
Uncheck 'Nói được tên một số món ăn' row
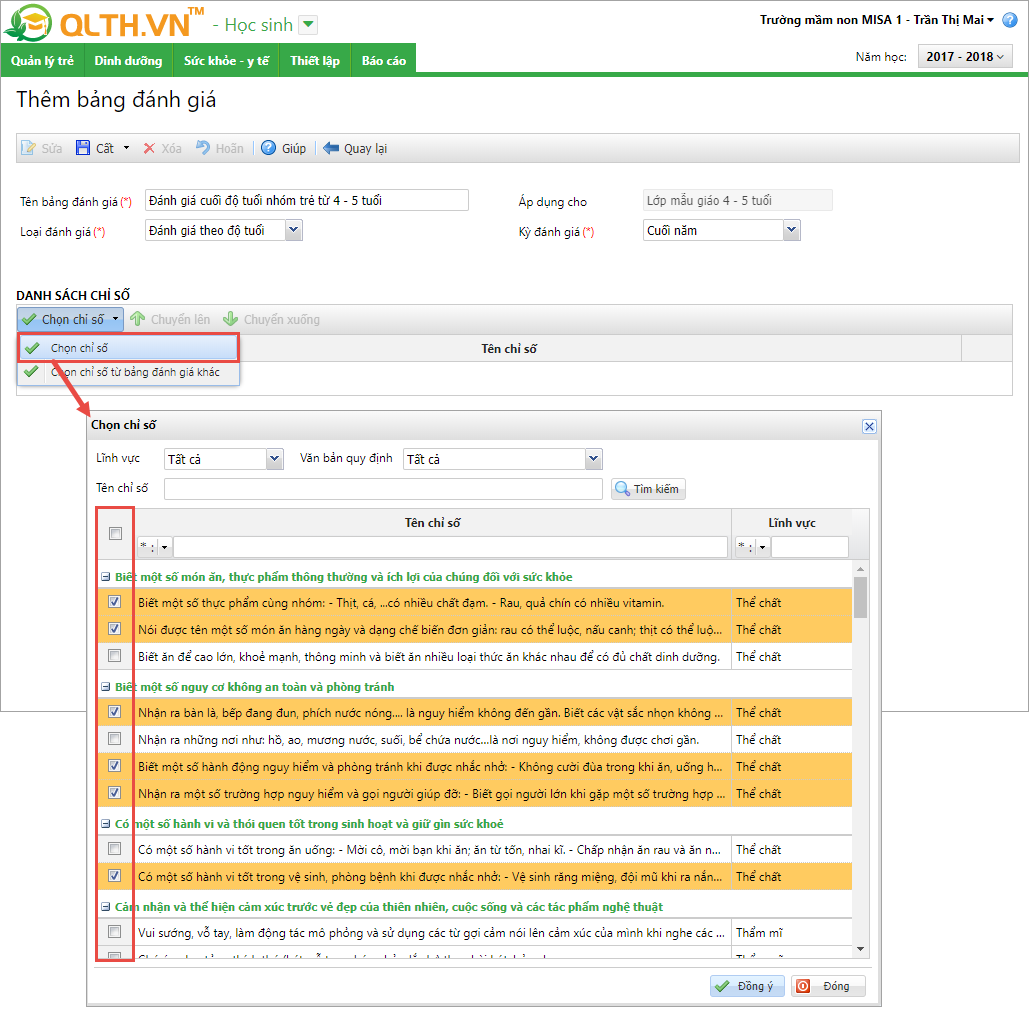tap(115, 628)
